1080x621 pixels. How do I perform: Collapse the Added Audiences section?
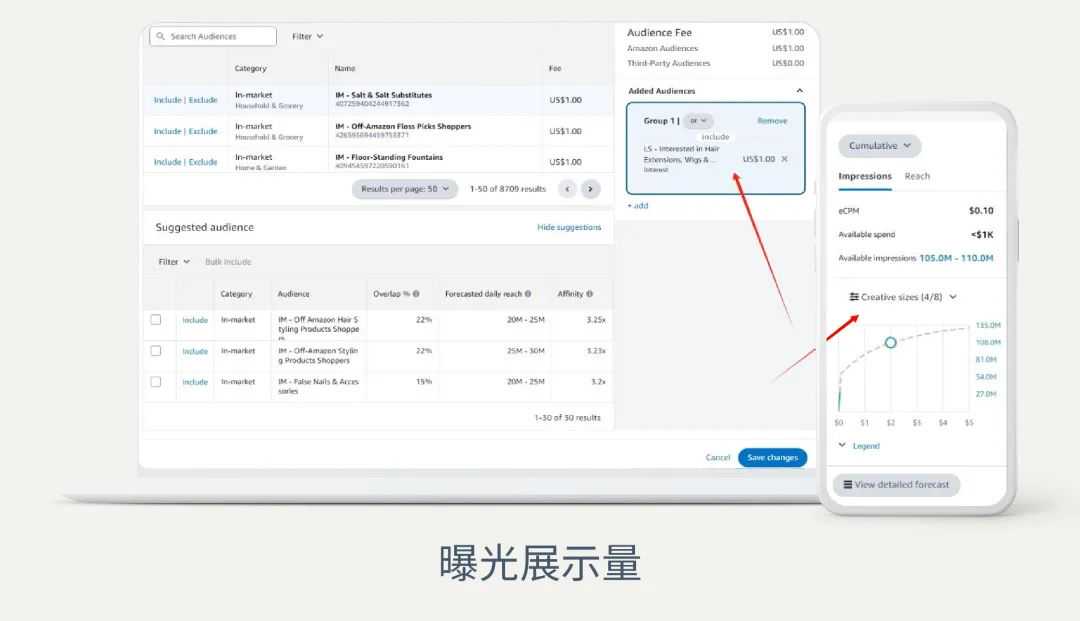800,91
